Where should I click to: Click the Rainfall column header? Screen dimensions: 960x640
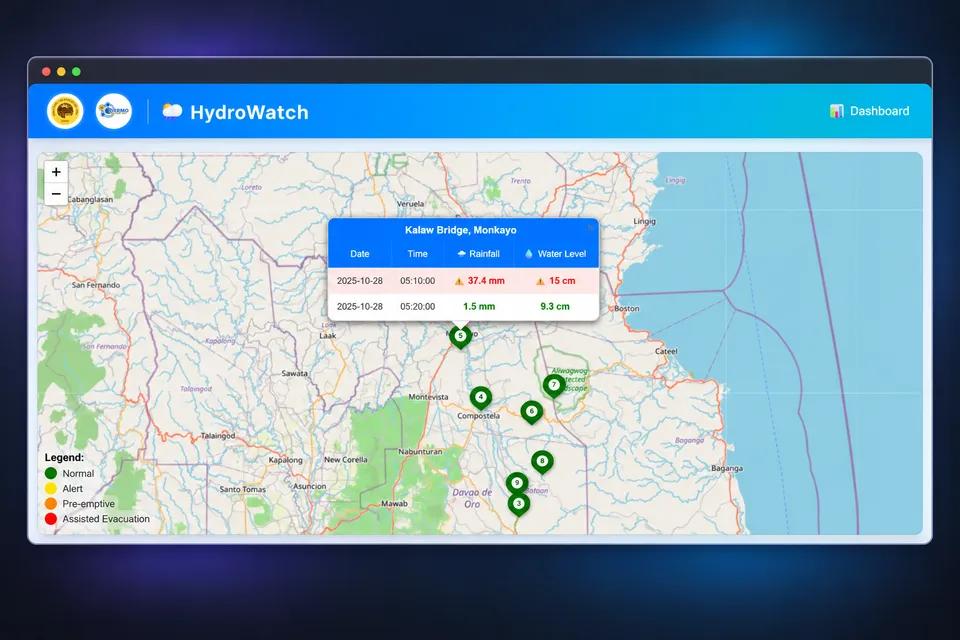tap(478, 254)
